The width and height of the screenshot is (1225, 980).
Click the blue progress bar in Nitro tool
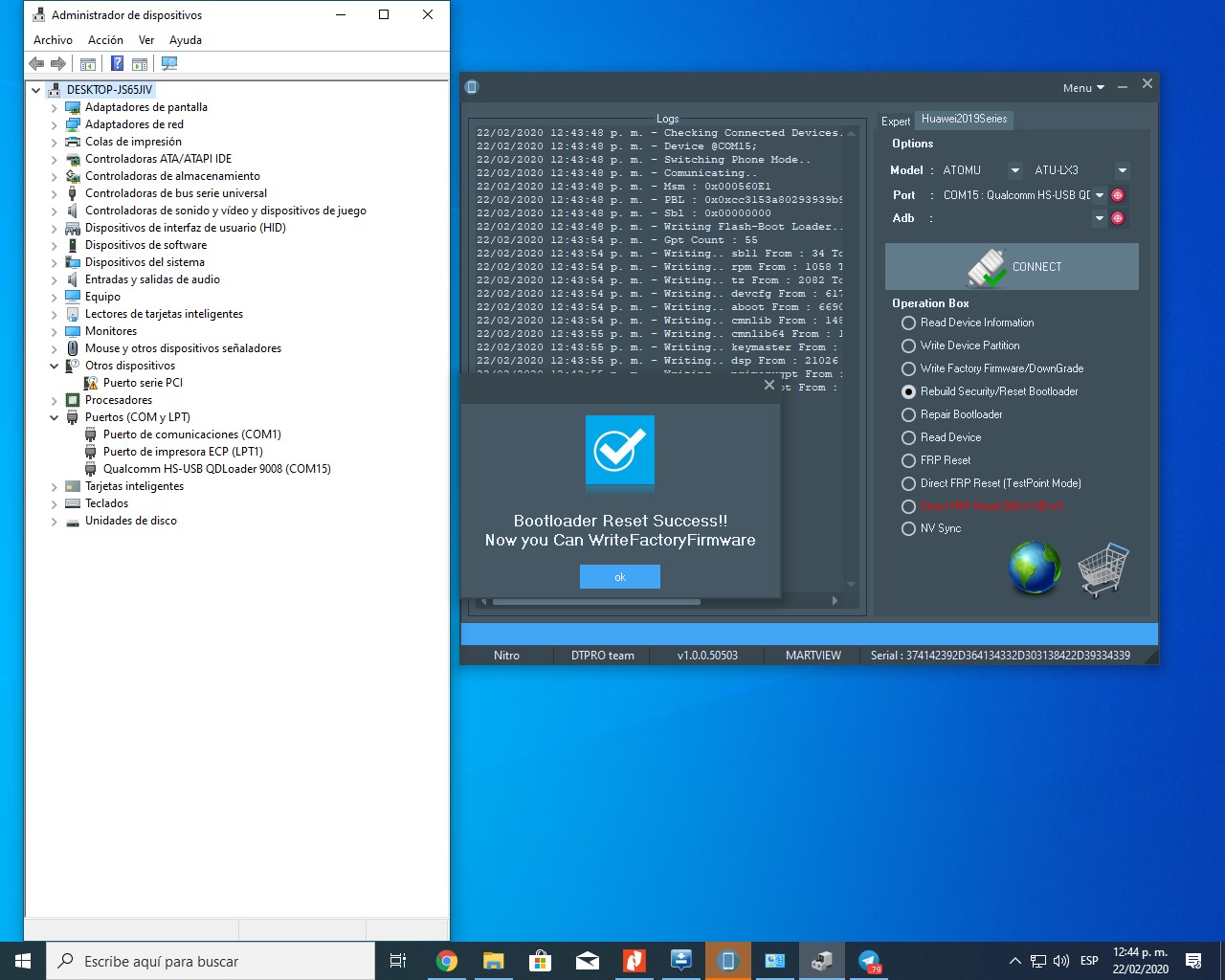[x=810, y=634]
